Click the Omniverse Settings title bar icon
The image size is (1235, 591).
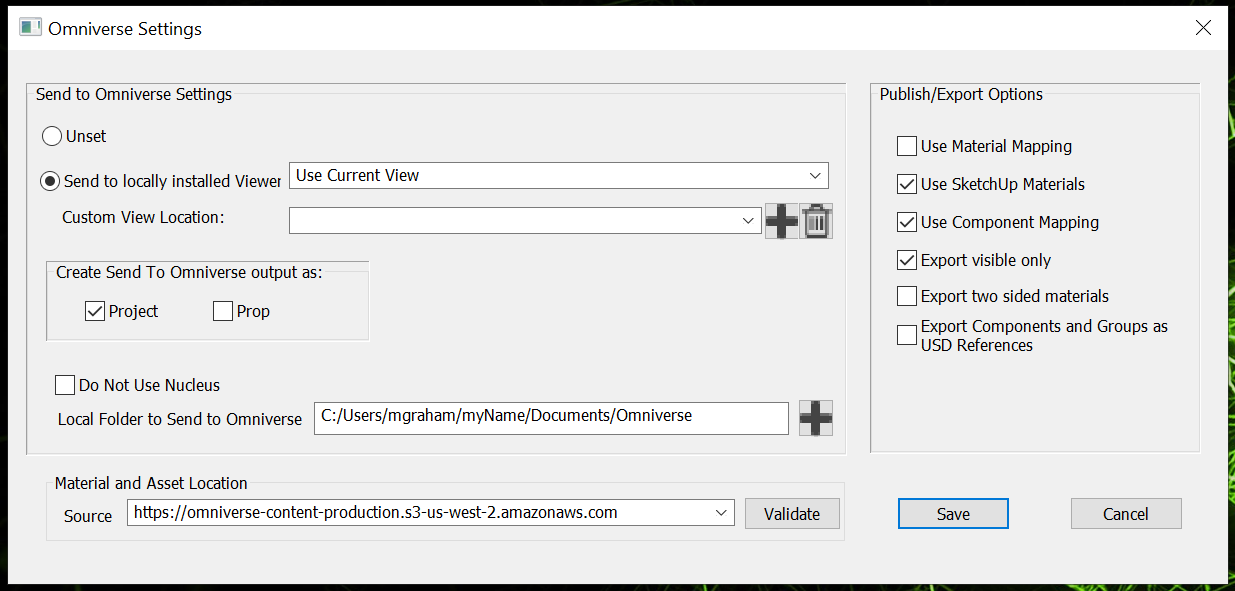31,28
